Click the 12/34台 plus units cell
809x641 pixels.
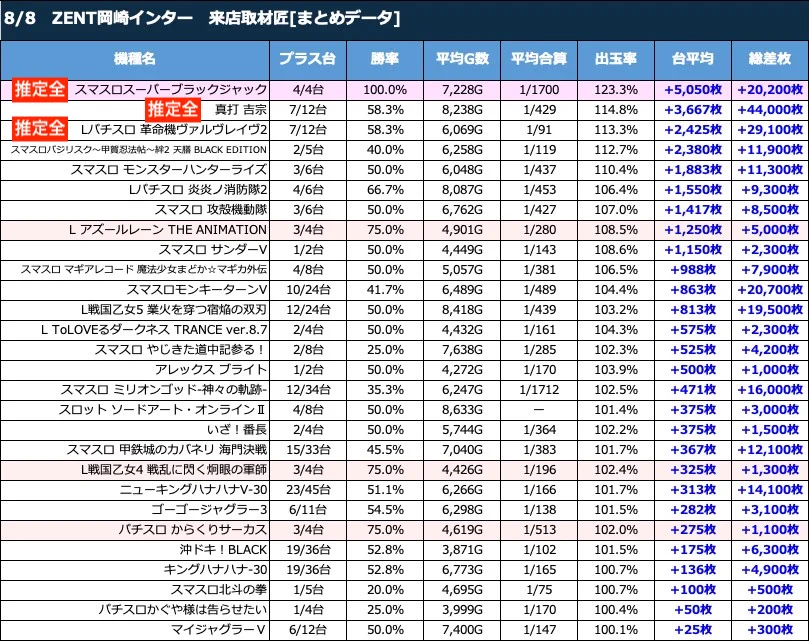[308, 390]
